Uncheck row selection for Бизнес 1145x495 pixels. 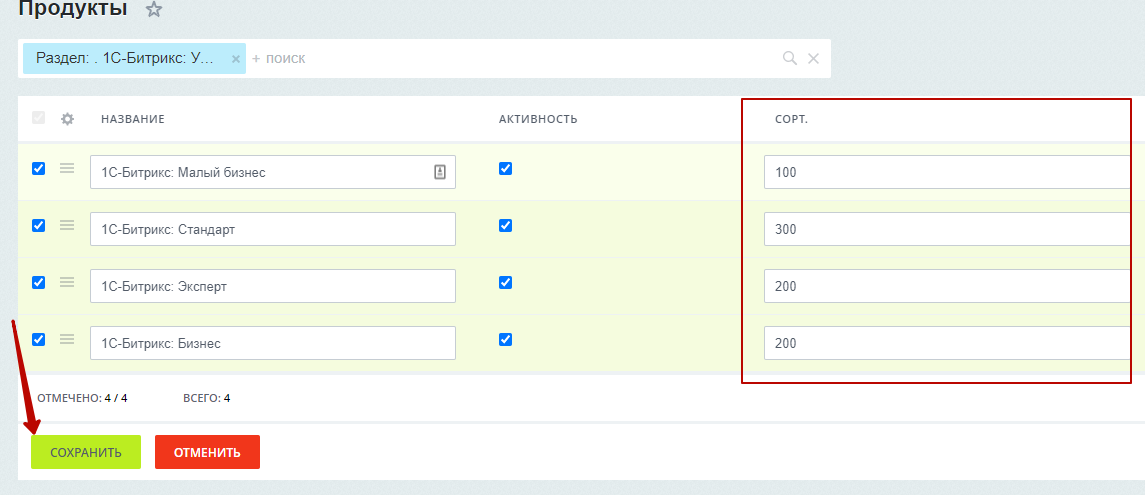39,339
